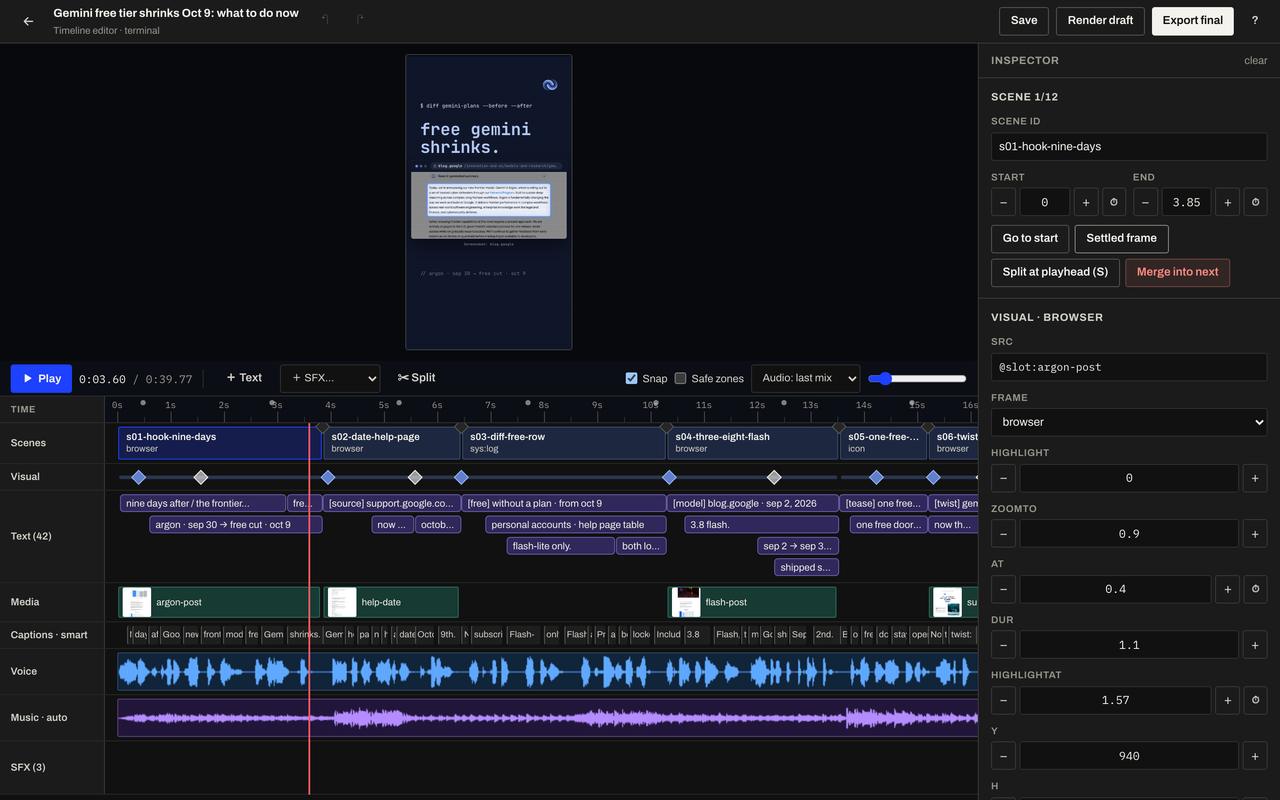Click the END value field 3.85
Image resolution: width=1280 pixels, height=800 pixels.
(x=1186, y=202)
